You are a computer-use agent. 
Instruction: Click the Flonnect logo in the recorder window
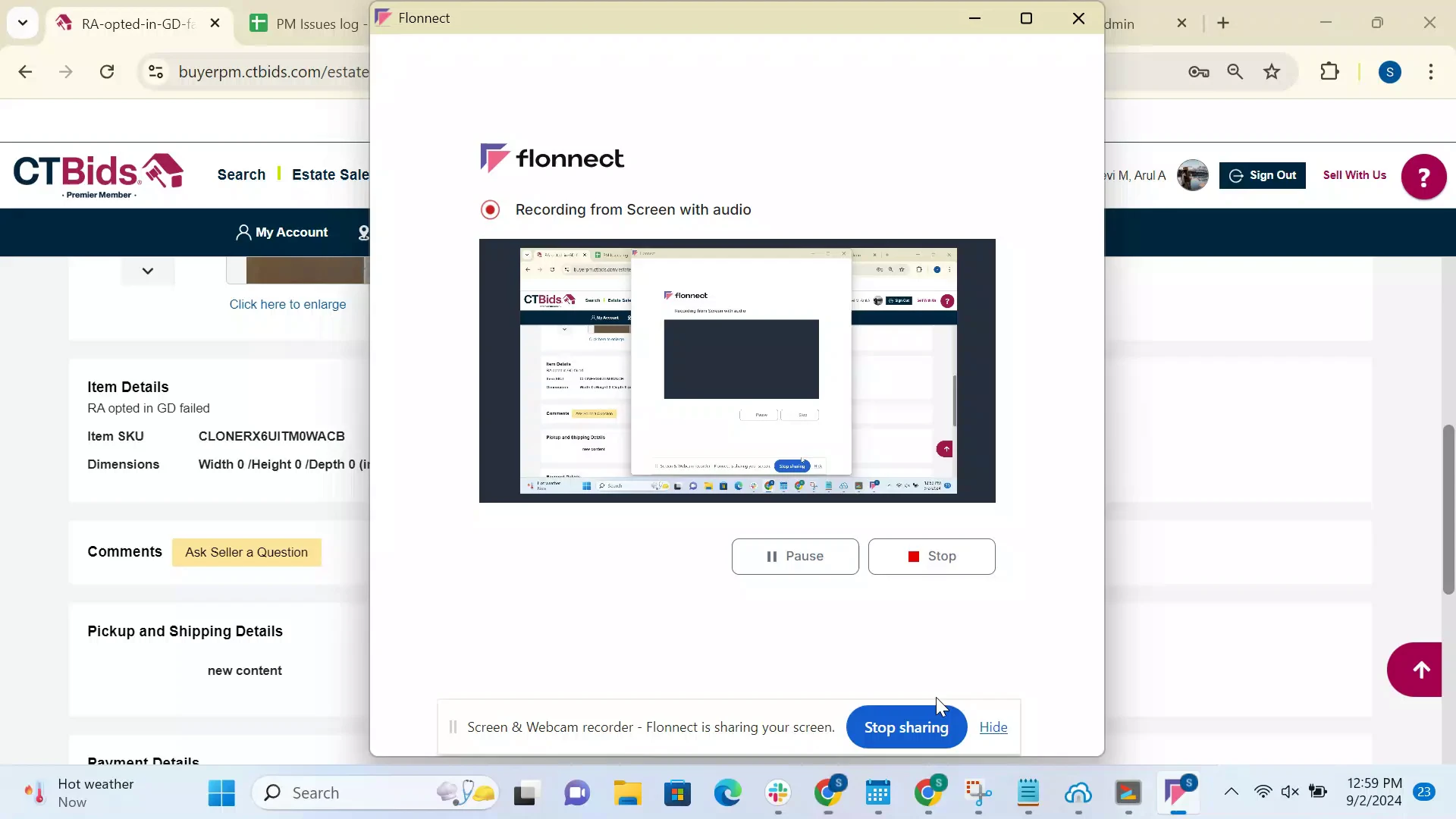pyautogui.click(x=552, y=158)
